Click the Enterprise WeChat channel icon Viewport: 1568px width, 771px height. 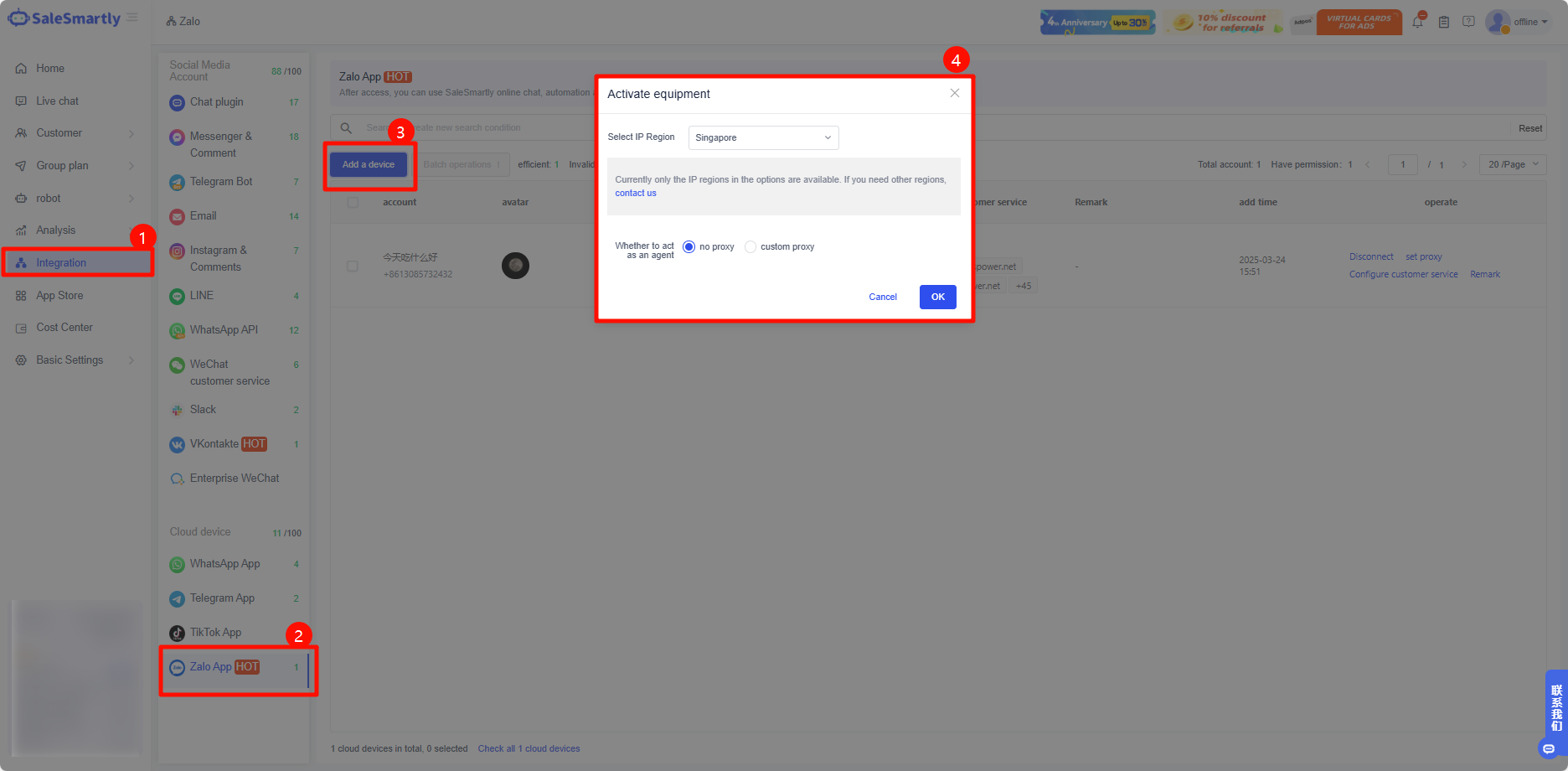tap(177, 479)
